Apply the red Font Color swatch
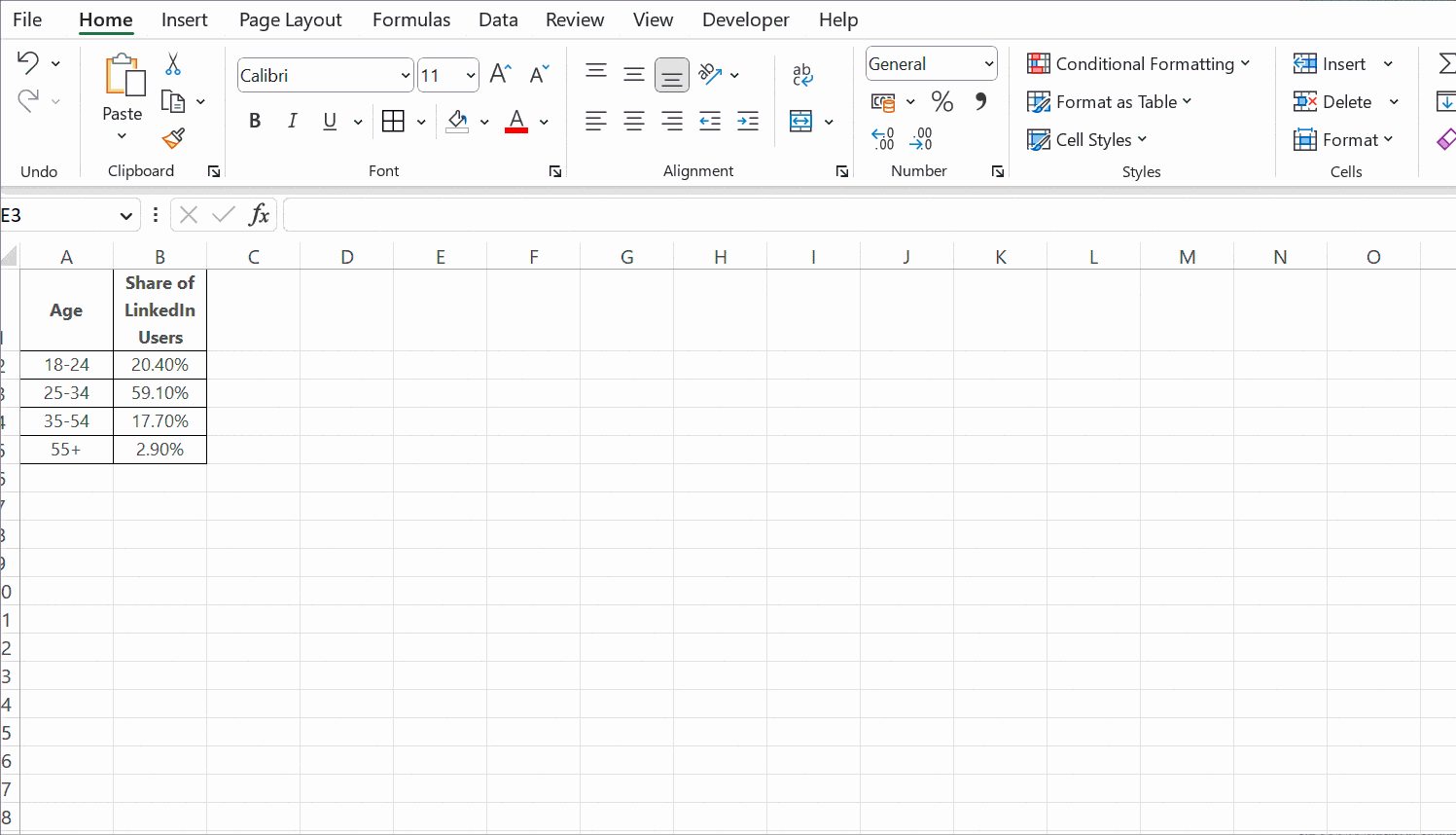 (x=516, y=122)
